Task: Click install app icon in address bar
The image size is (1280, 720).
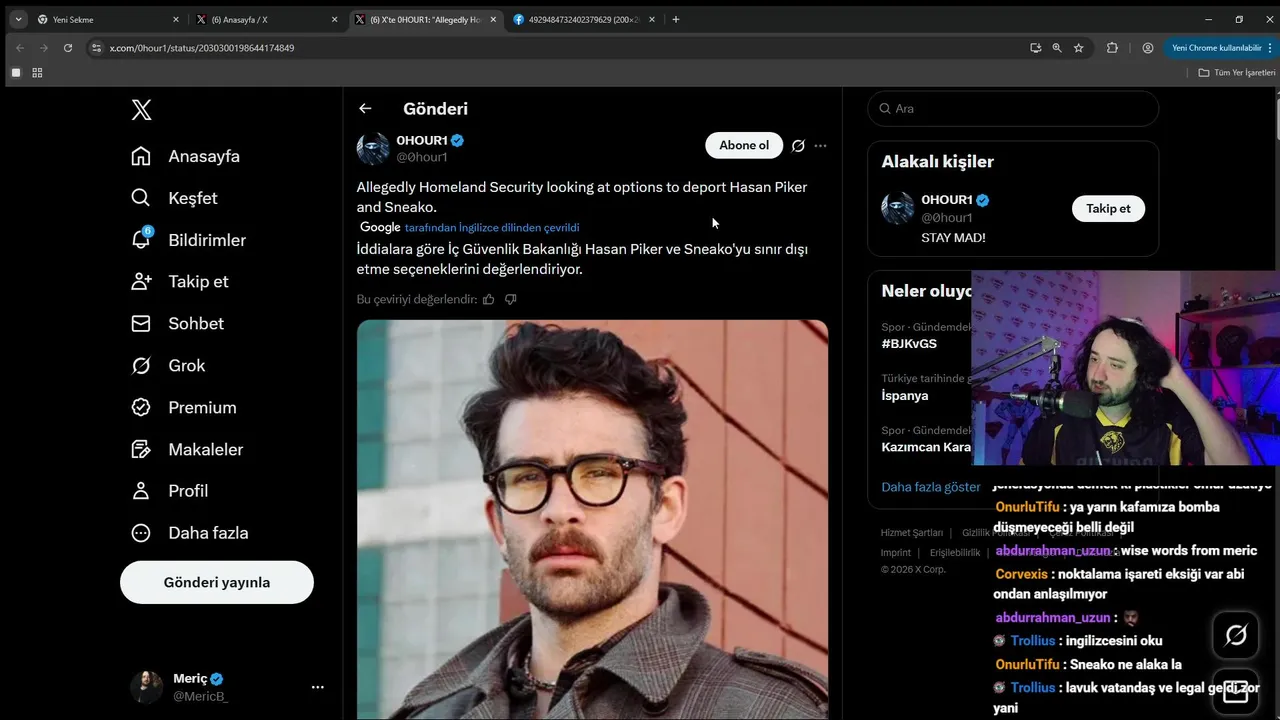Action: [1035, 47]
